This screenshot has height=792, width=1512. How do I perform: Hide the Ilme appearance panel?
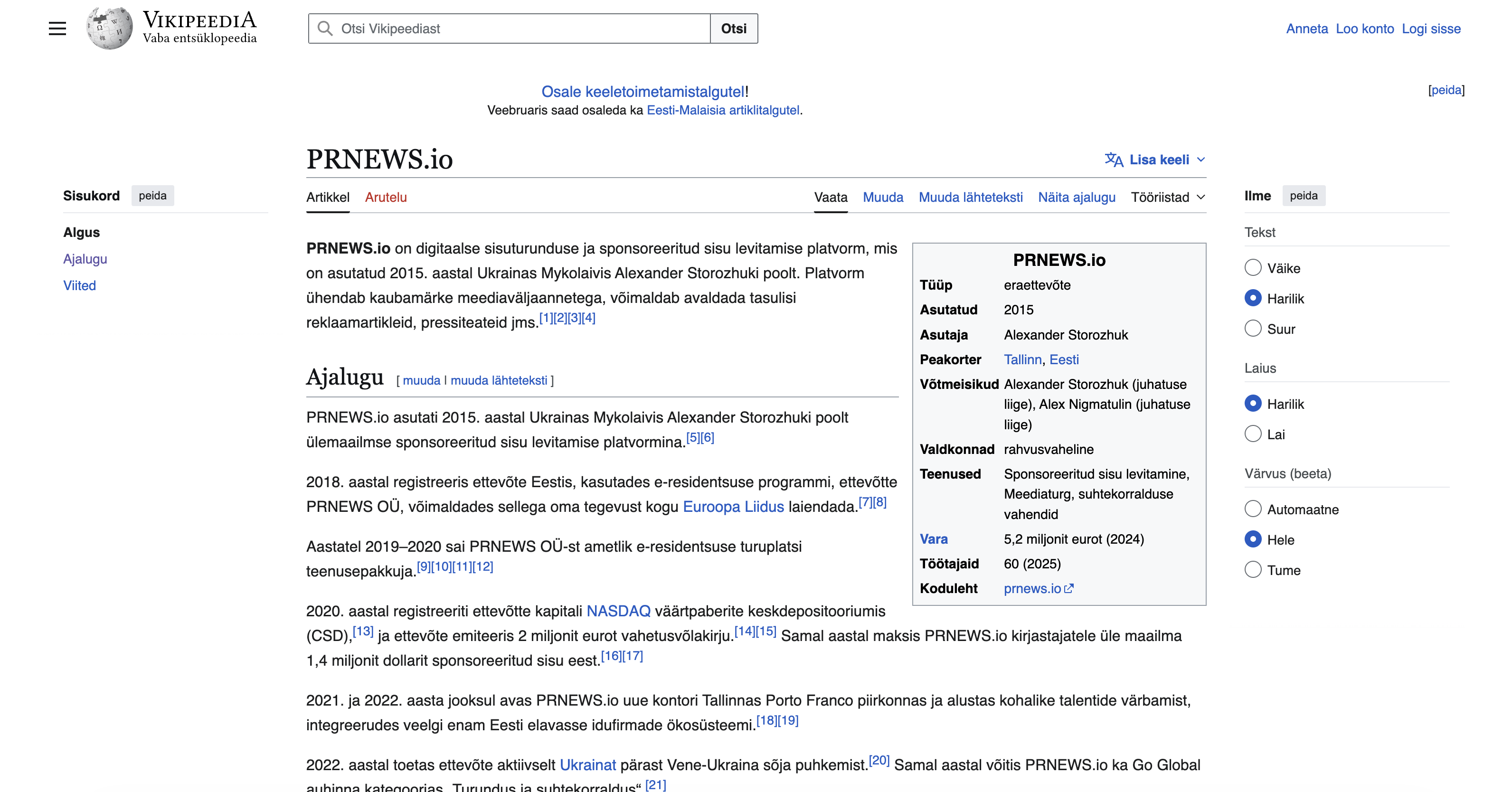[x=1304, y=196]
